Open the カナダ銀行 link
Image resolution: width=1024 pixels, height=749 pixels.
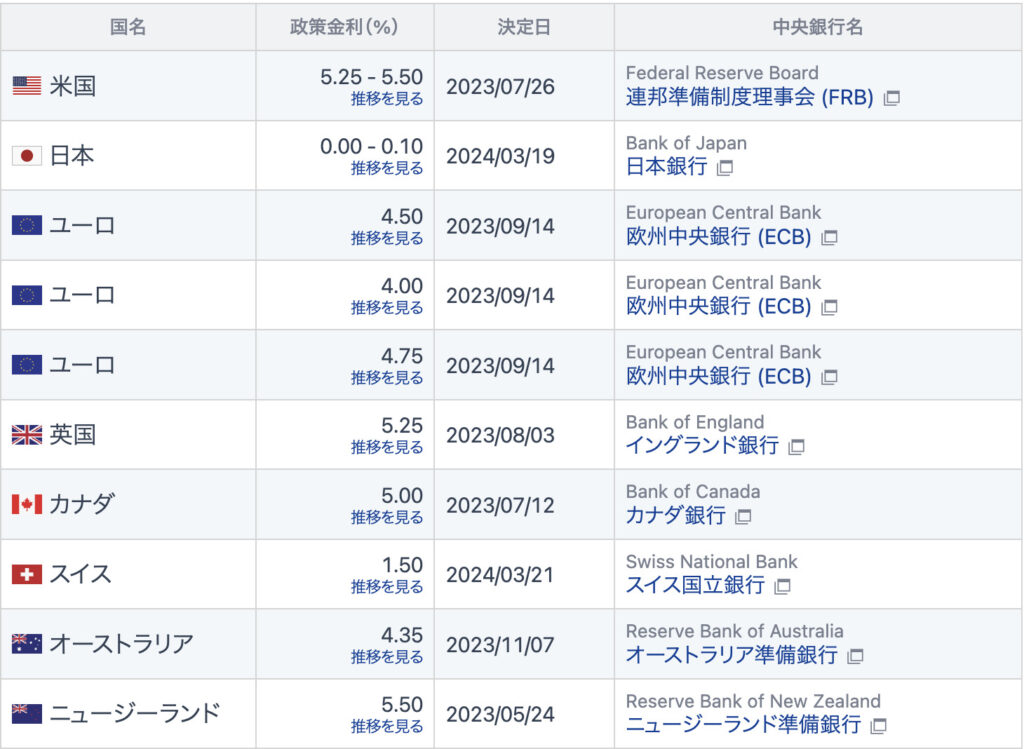pyautogui.click(x=676, y=516)
